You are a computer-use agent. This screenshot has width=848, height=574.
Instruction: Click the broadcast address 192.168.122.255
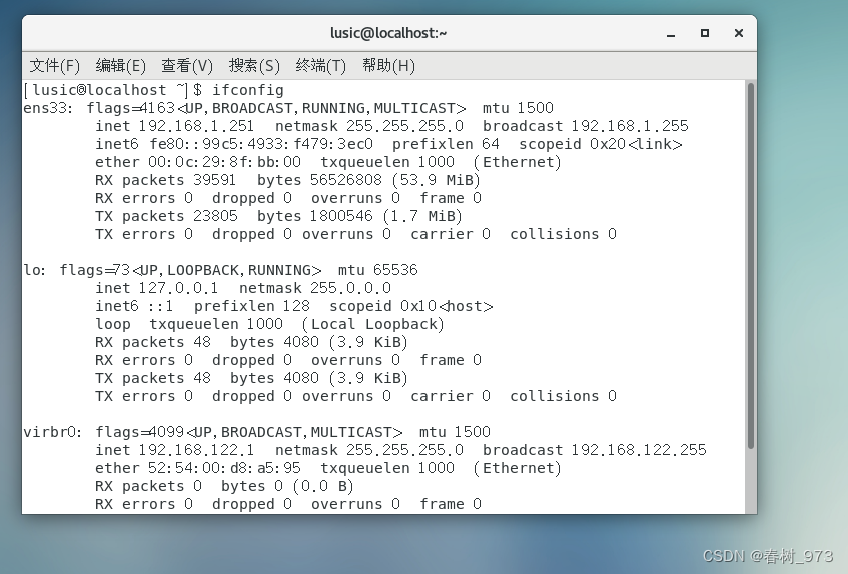pos(639,450)
